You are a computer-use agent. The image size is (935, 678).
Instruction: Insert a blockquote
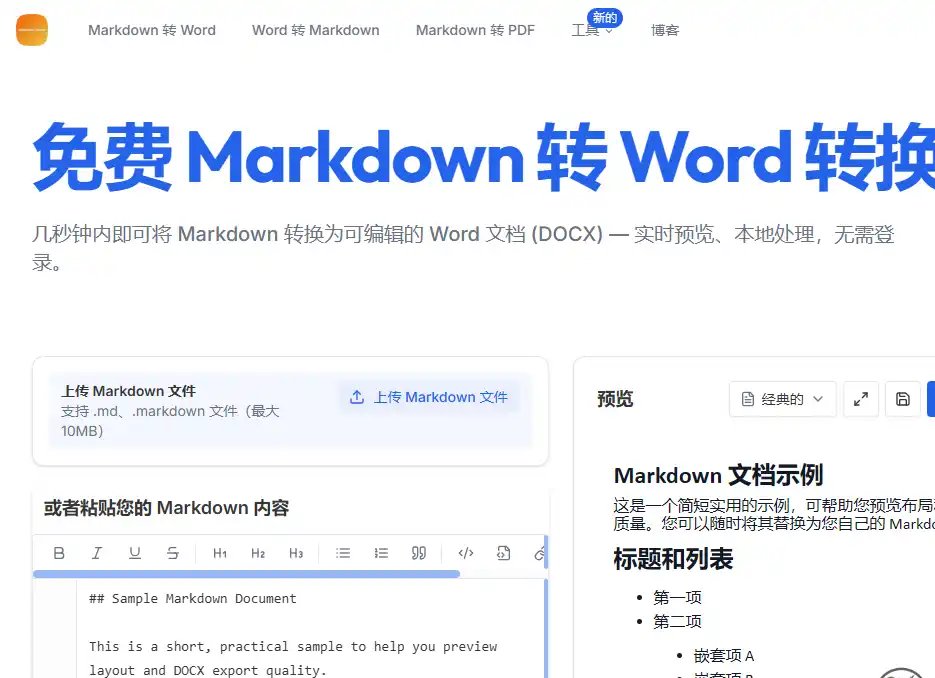(419, 553)
